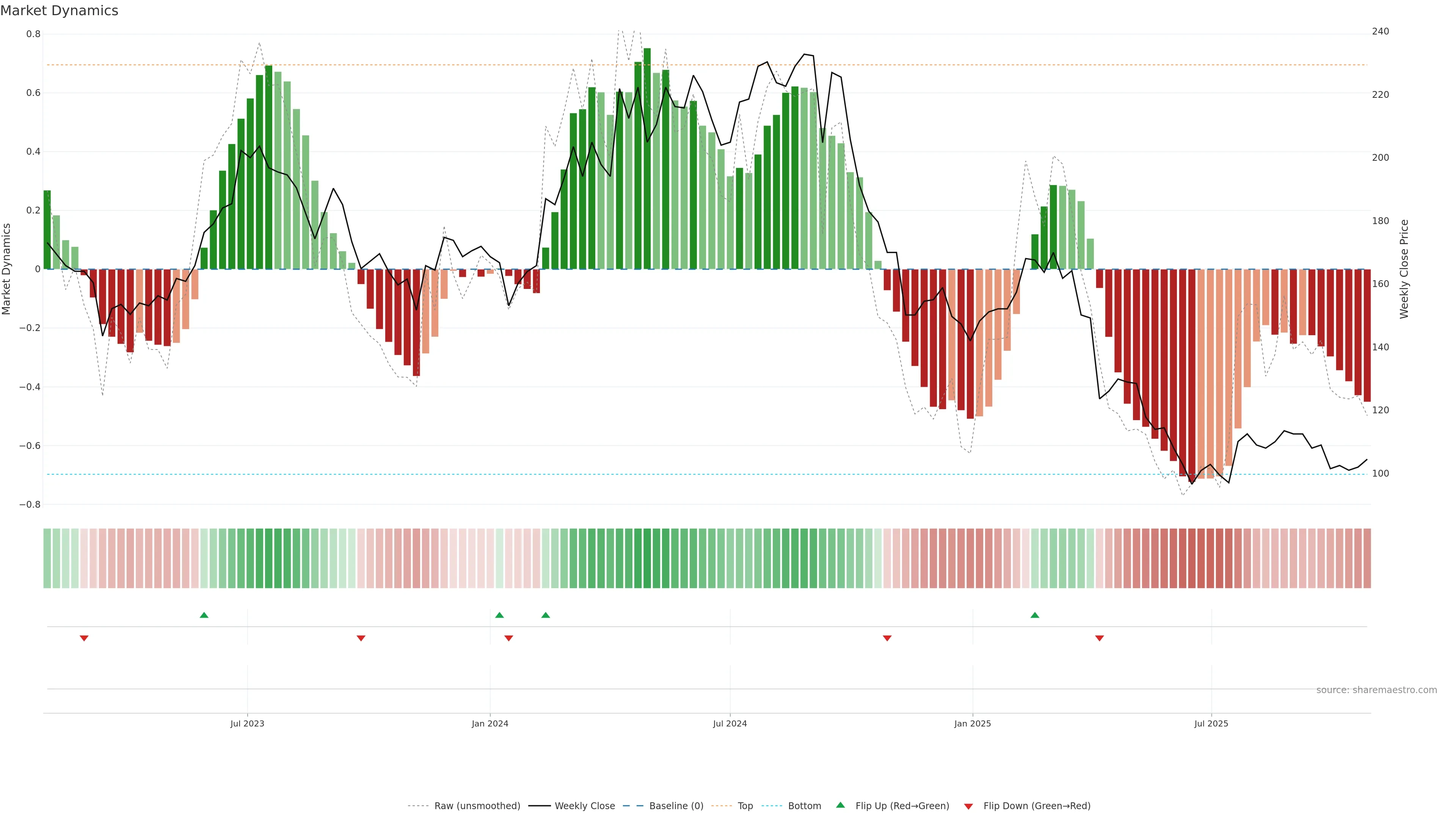Image resolution: width=1456 pixels, height=819 pixels.
Task: Toggle the Baseline (0) legend entry
Action: pos(676,806)
